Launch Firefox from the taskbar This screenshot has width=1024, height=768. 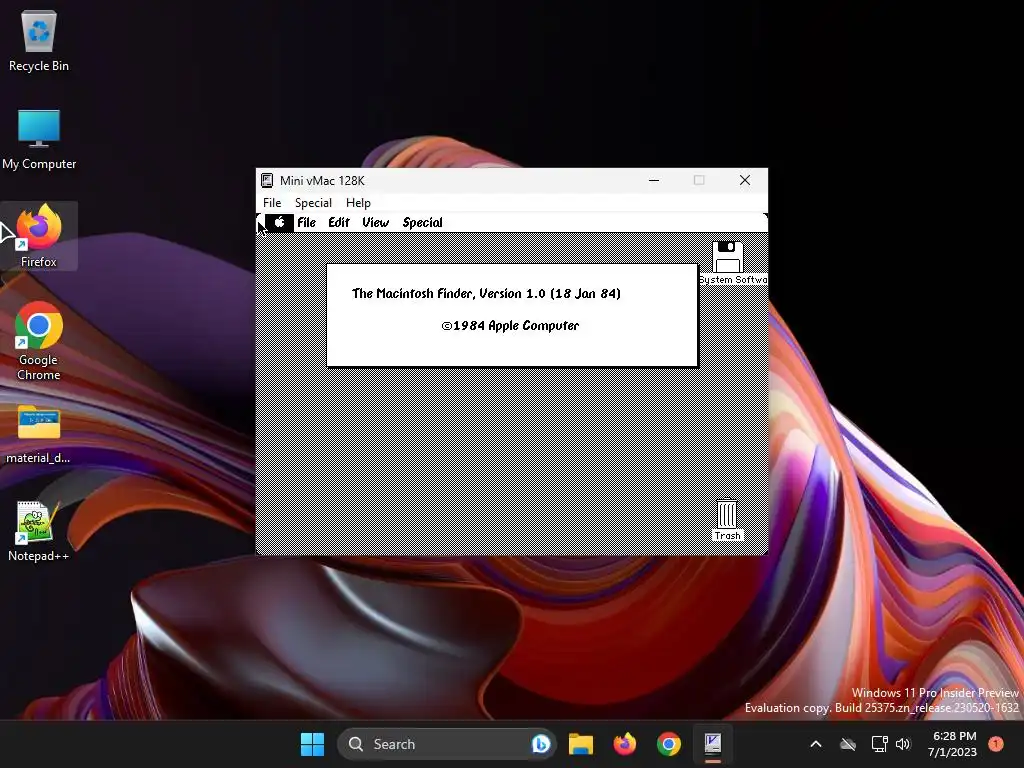625,744
